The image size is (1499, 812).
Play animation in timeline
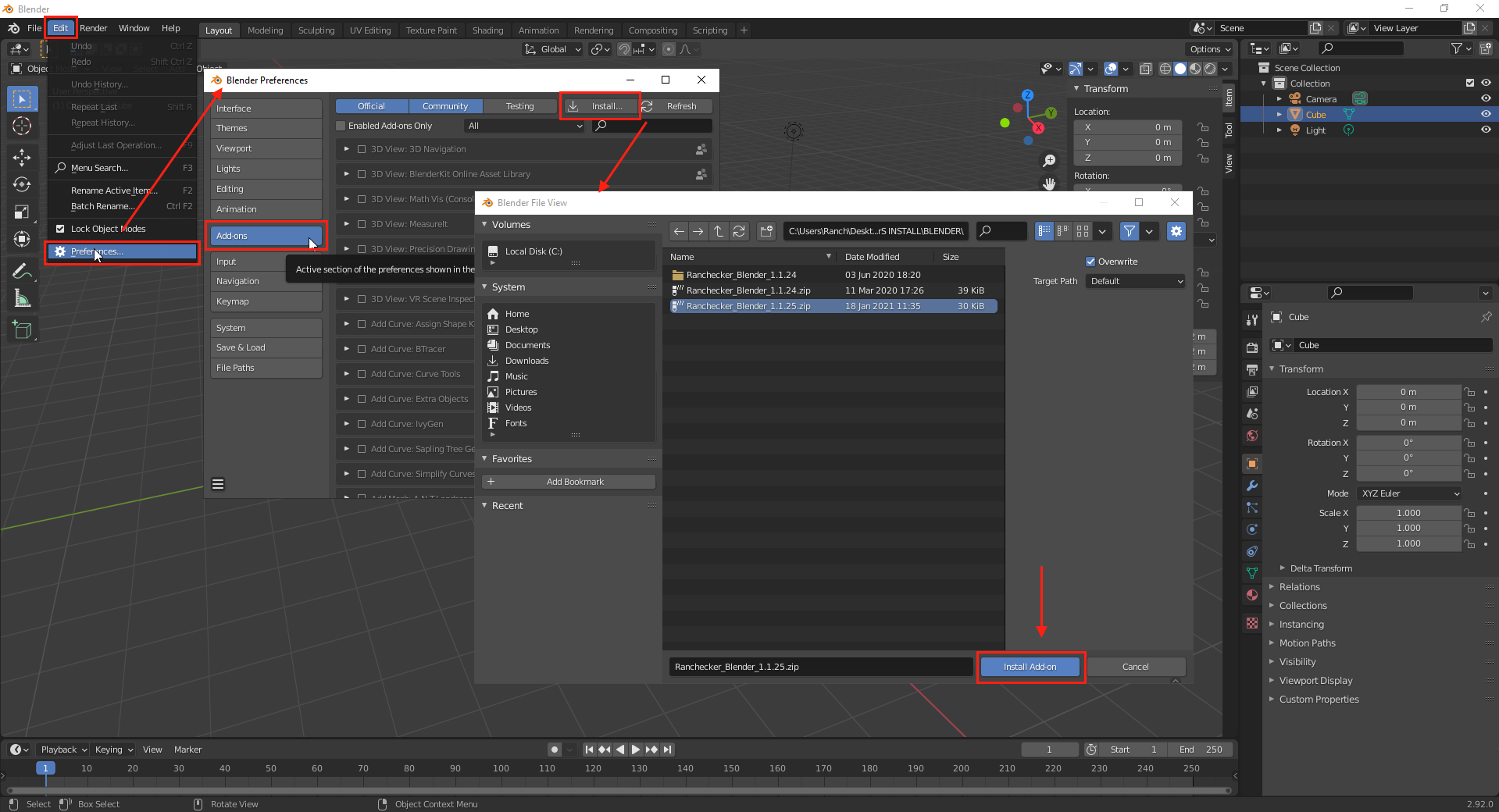[x=636, y=750]
